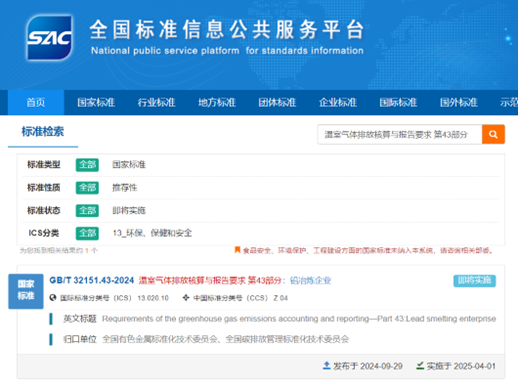Open the GB/T 32151.43-2024 standard link
This screenshot has height=389, width=518.
pos(92,280)
